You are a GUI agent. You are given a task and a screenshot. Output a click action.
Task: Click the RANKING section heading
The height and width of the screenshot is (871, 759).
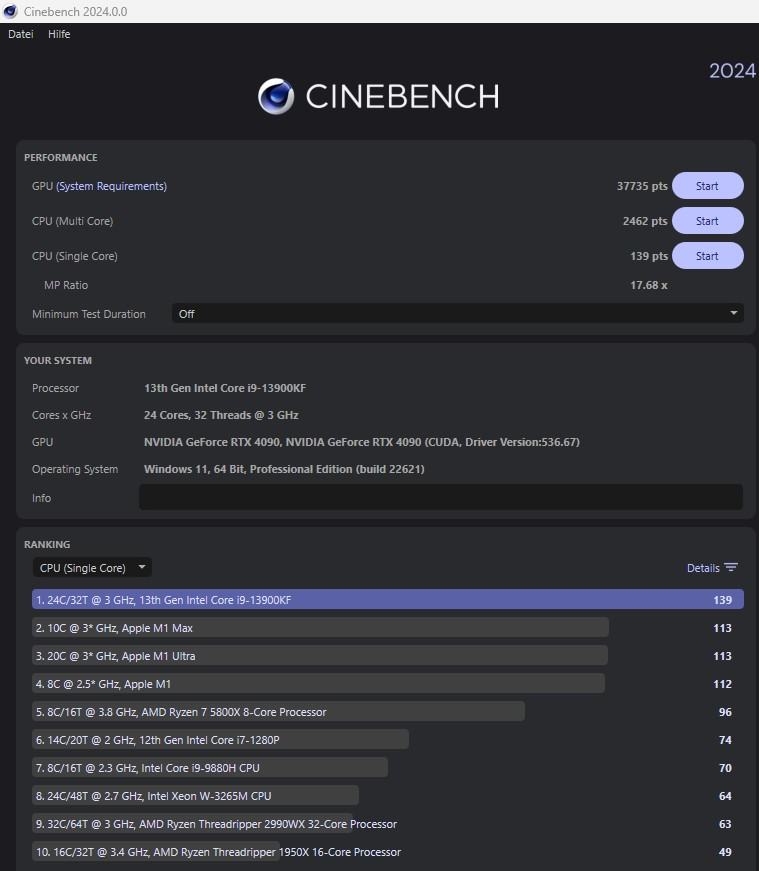[47, 544]
